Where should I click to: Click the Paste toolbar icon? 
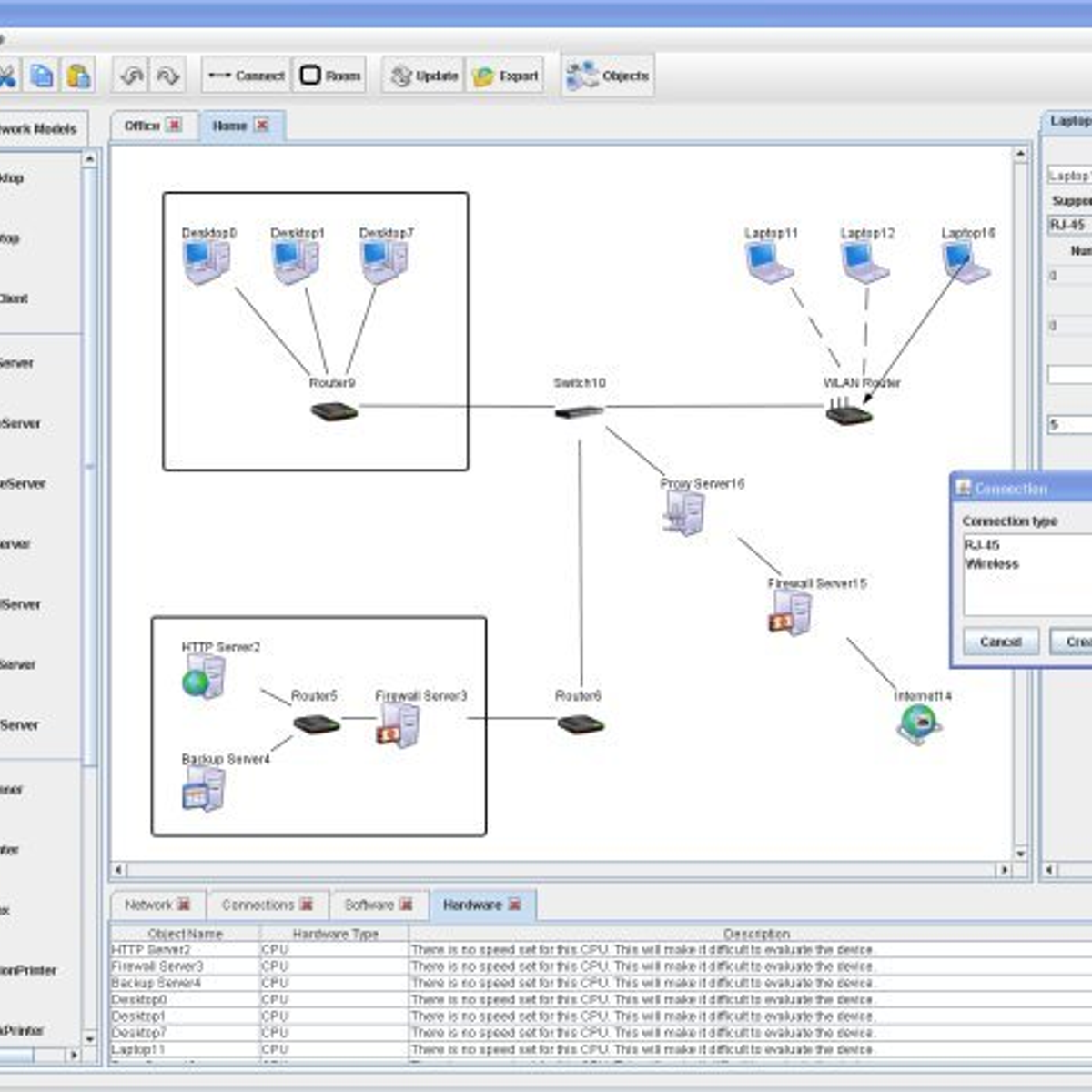point(78,76)
